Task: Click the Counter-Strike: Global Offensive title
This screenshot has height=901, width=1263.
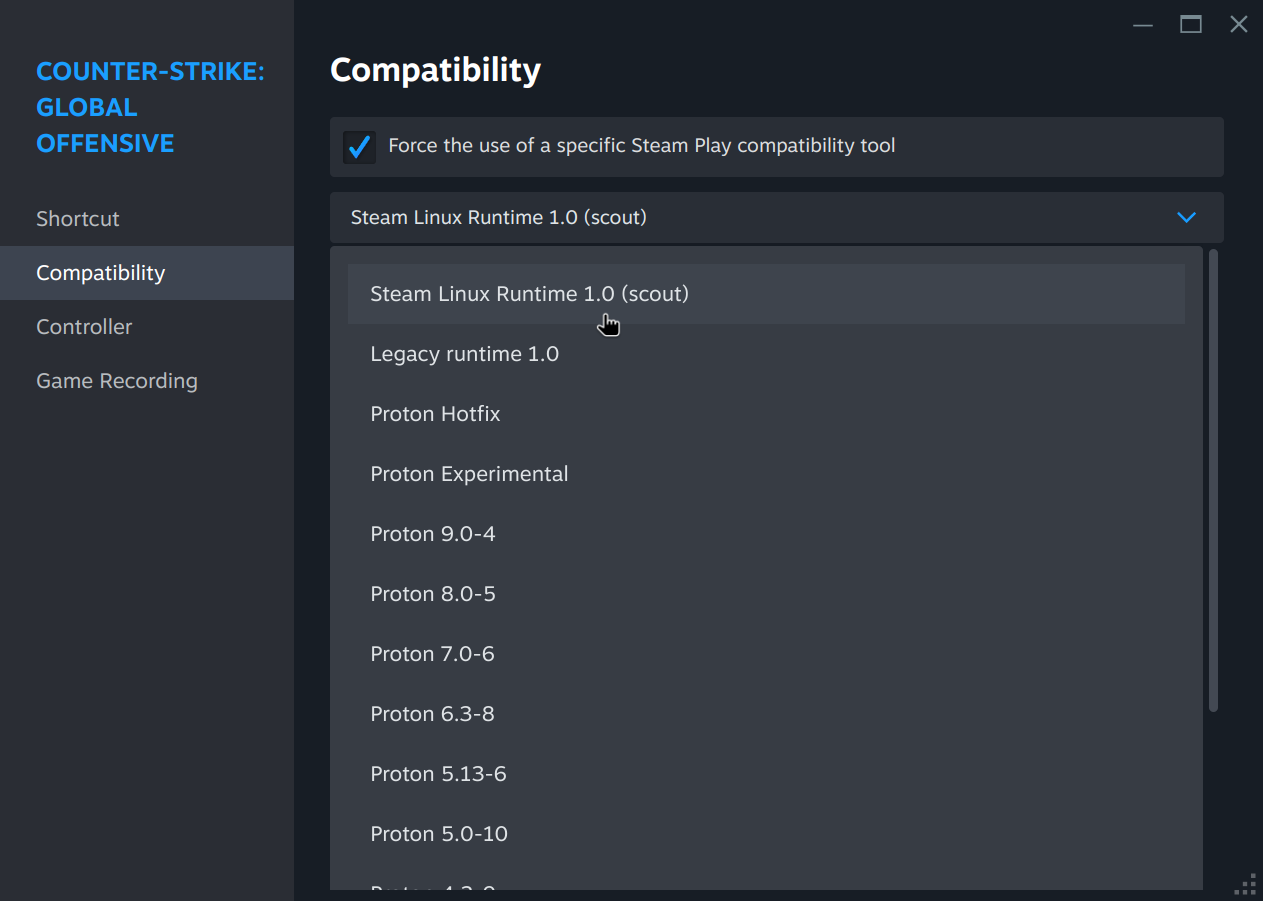Action: (150, 107)
